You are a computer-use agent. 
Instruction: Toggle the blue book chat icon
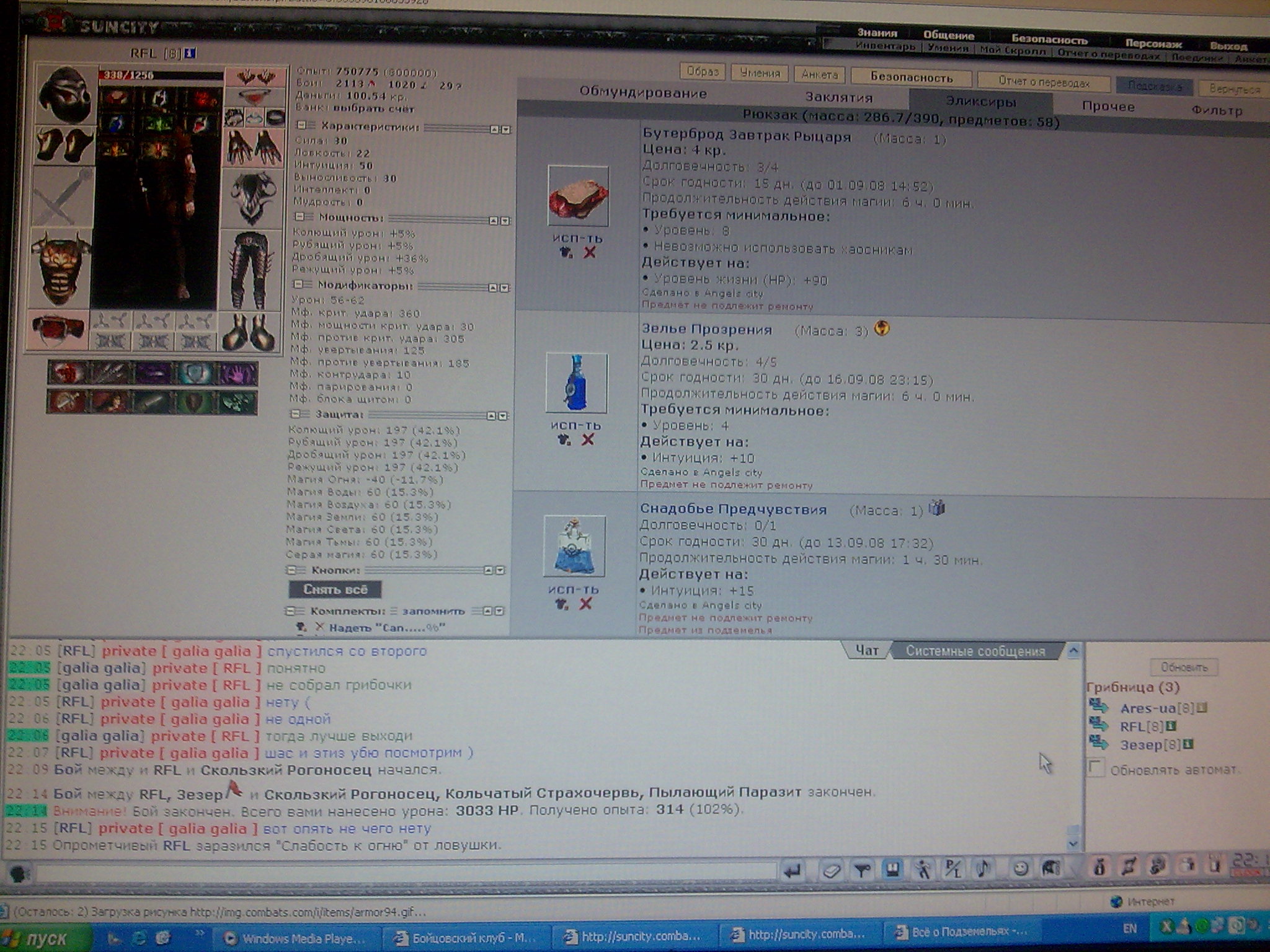click(x=892, y=870)
